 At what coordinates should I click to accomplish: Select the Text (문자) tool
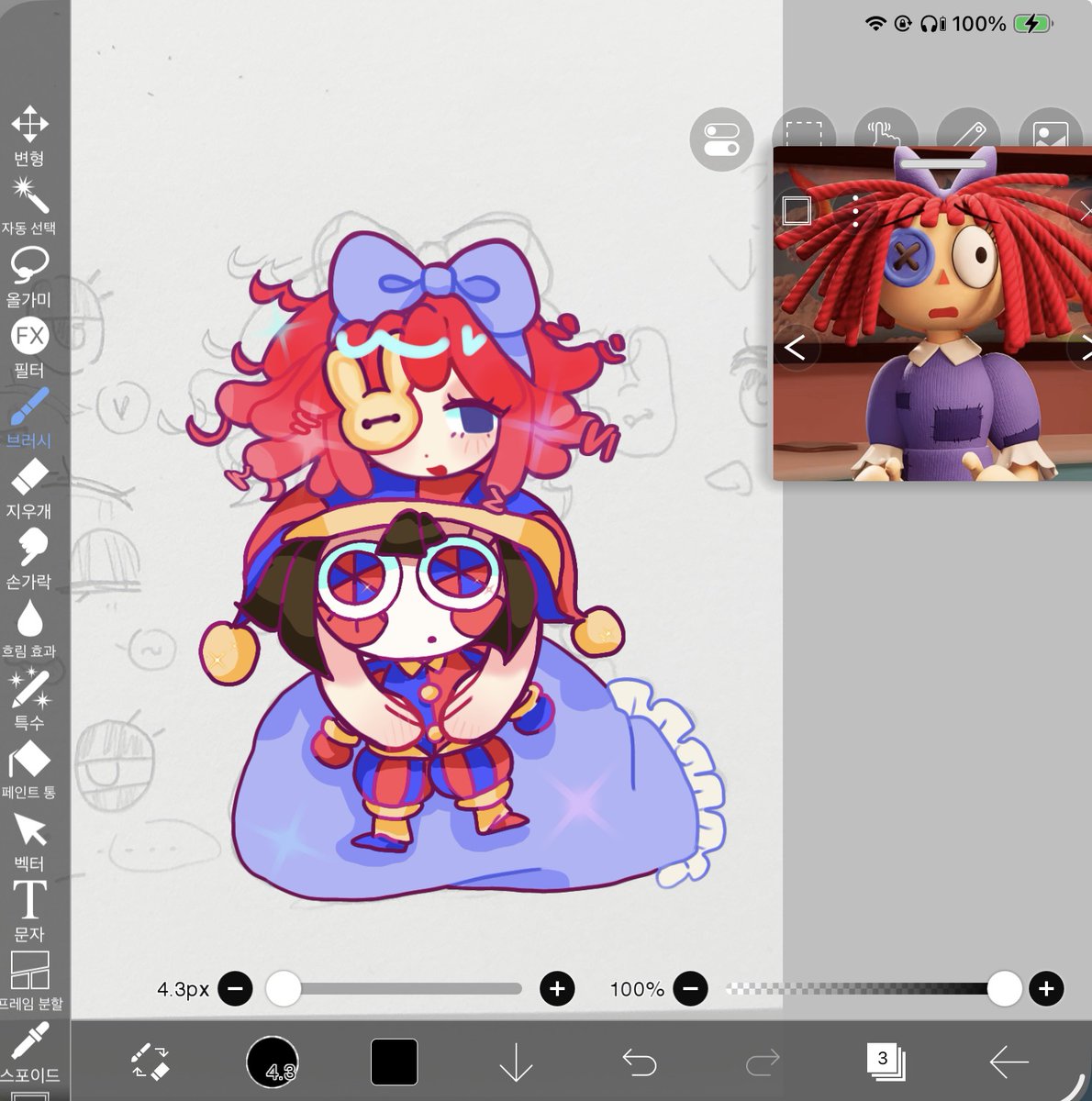click(x=29, y=912)
